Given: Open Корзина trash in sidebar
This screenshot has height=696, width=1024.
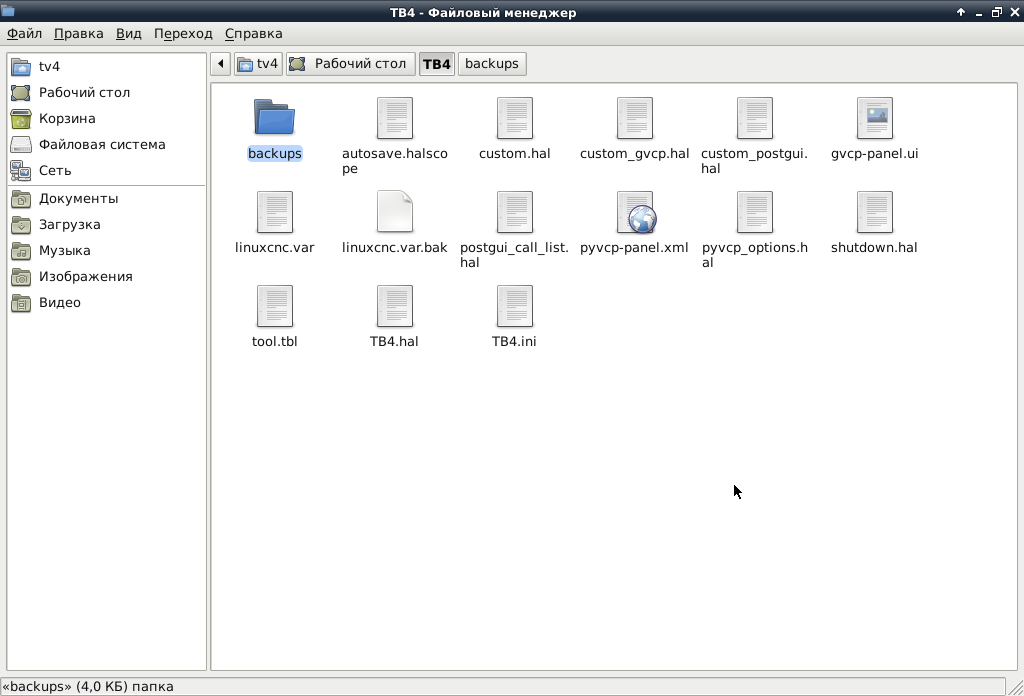Looking at the screenshot, I should [x=106, y=119].
